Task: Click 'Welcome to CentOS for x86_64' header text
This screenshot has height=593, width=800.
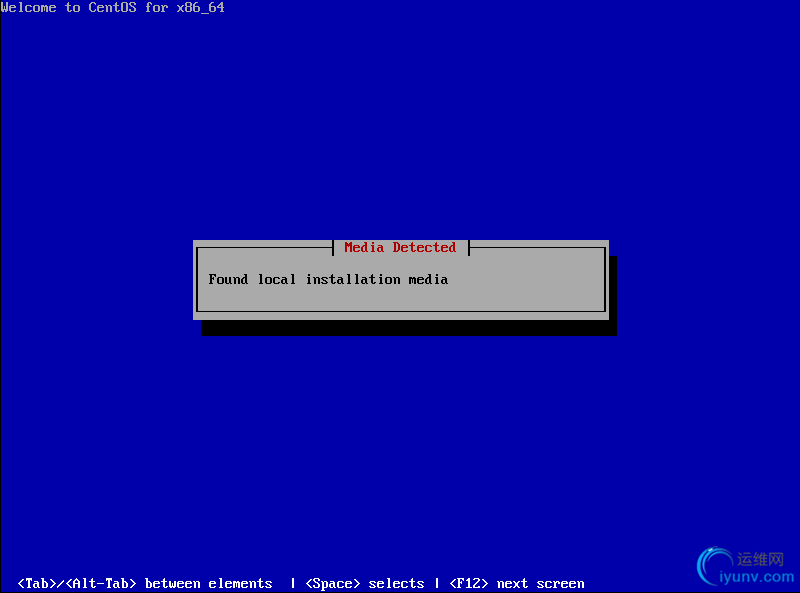Action: [x=112, y=8]
